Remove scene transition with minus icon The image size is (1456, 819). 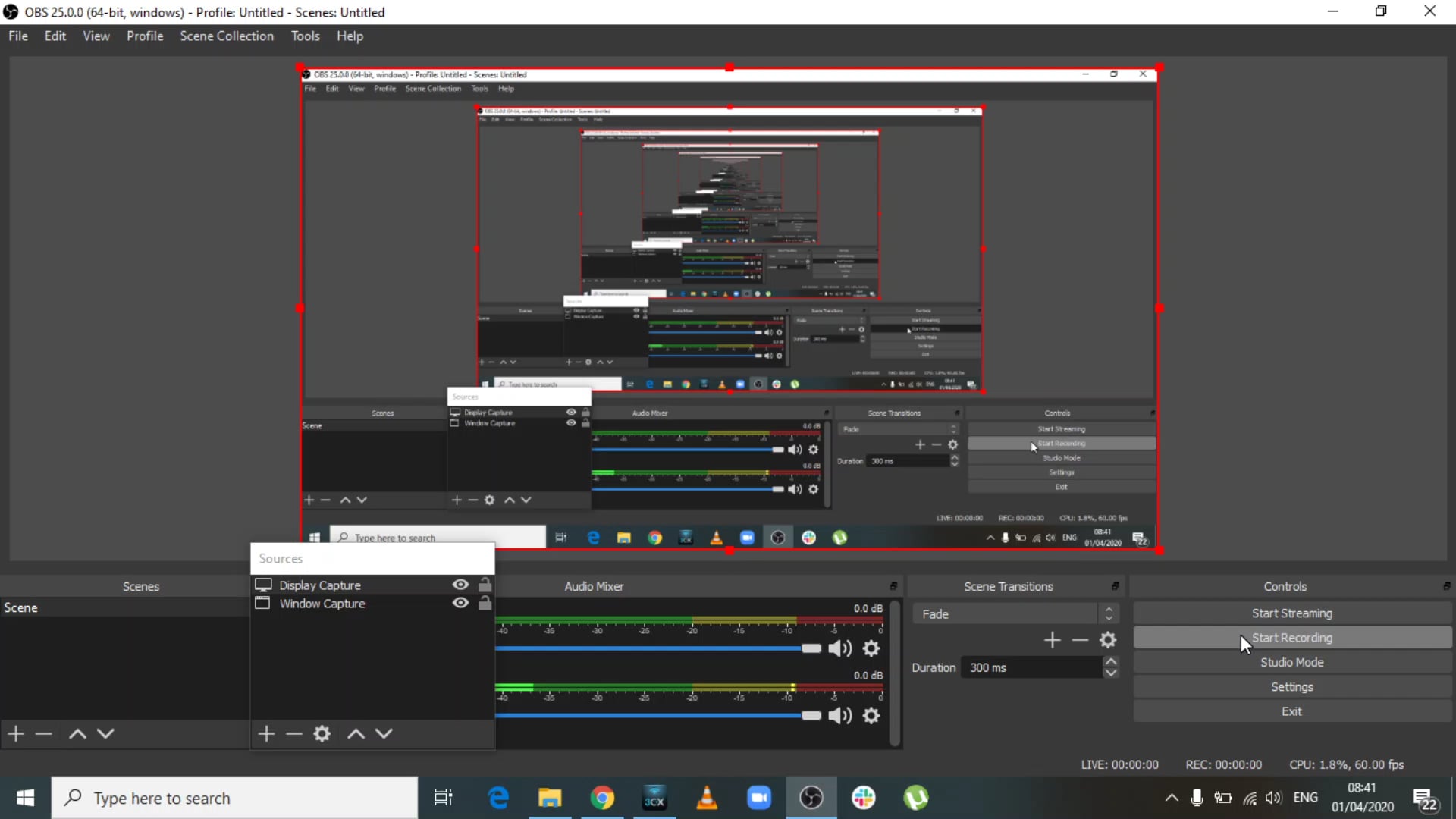1080,640
